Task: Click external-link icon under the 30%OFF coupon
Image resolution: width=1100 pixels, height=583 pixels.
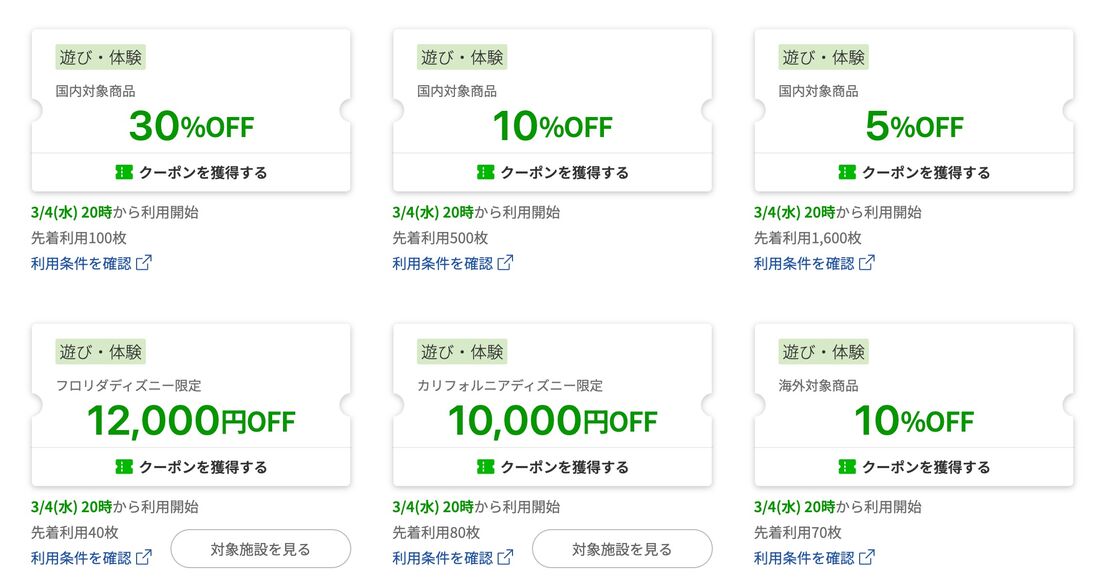Action: click(x=144, y=263)
